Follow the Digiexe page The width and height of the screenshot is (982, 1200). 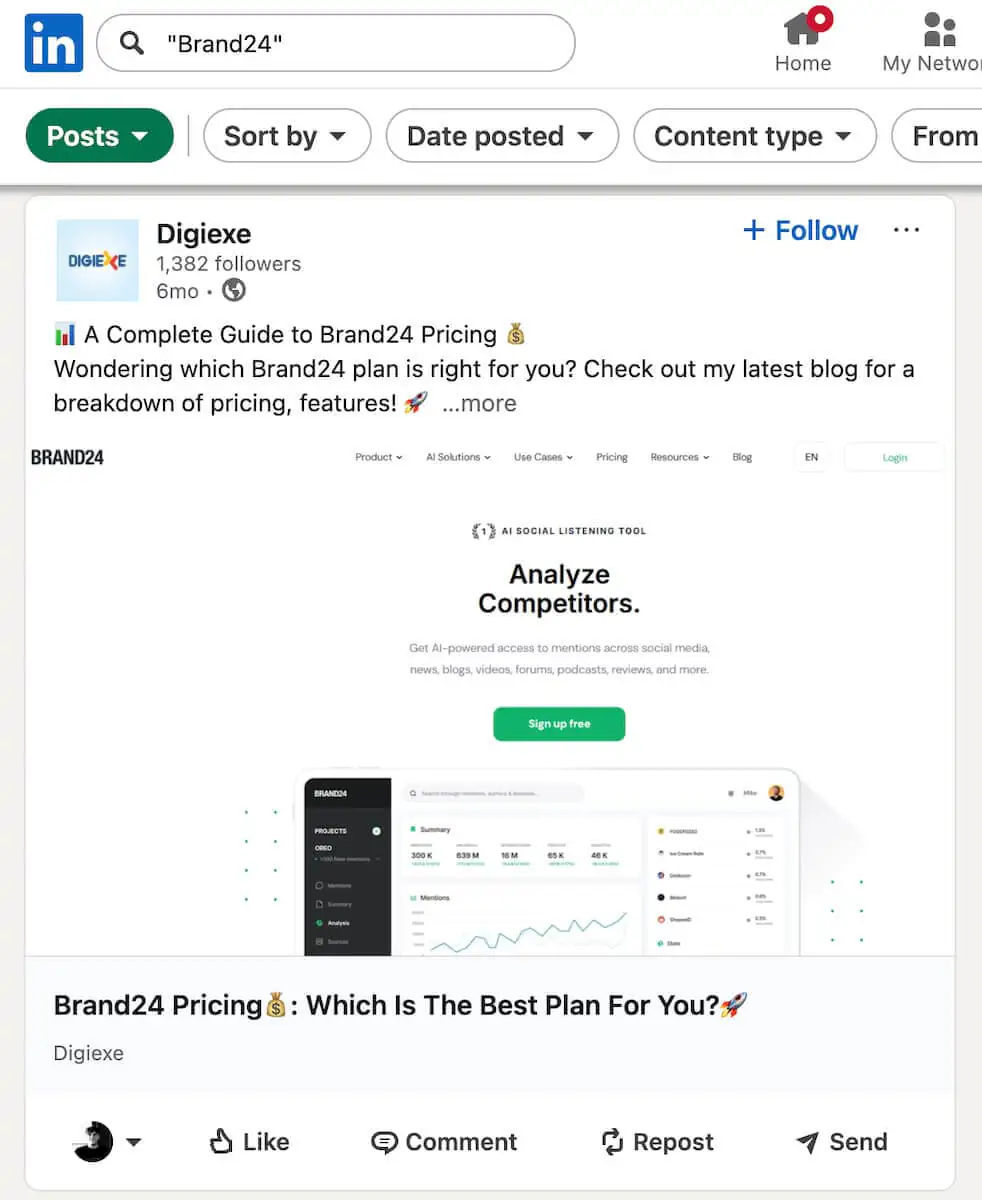point(800,231)
